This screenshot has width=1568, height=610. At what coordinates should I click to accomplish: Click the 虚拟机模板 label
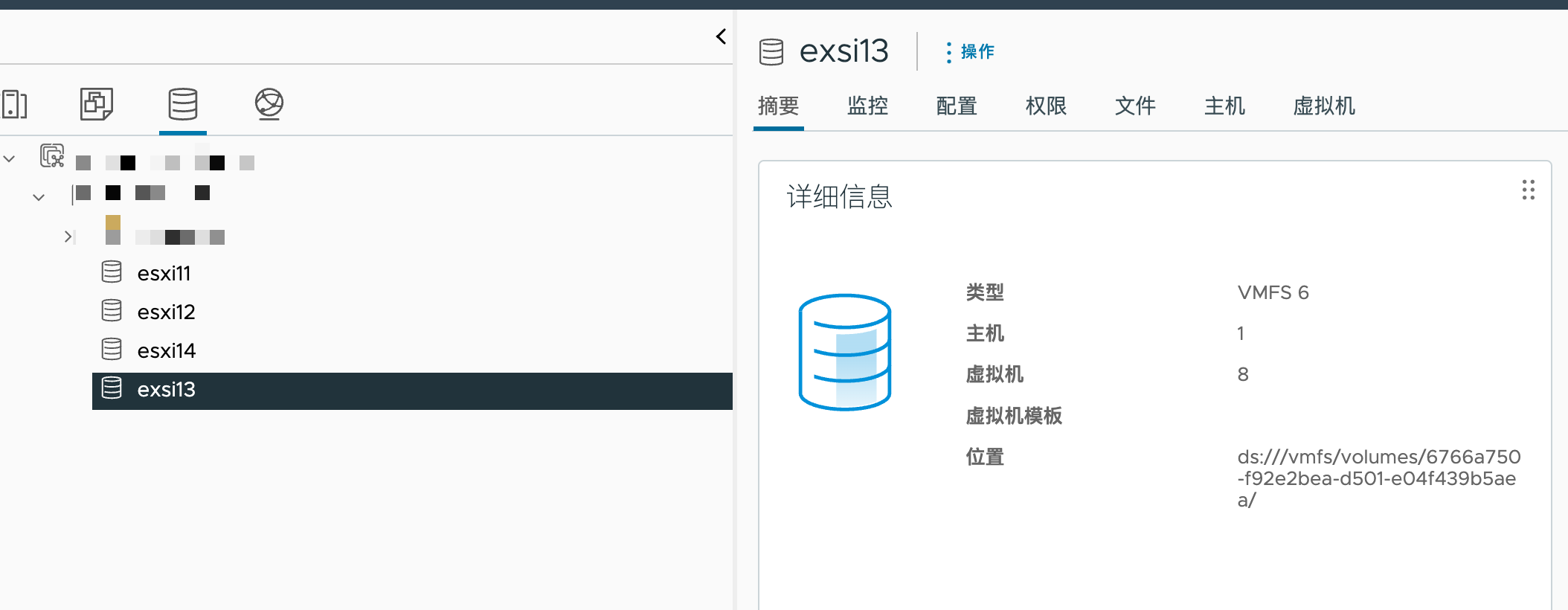1013,416
